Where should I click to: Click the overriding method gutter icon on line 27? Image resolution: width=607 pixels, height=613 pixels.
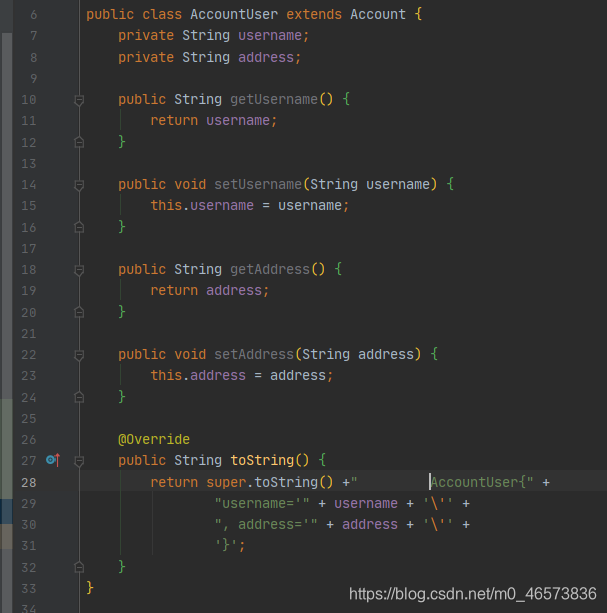pos(53,460)
